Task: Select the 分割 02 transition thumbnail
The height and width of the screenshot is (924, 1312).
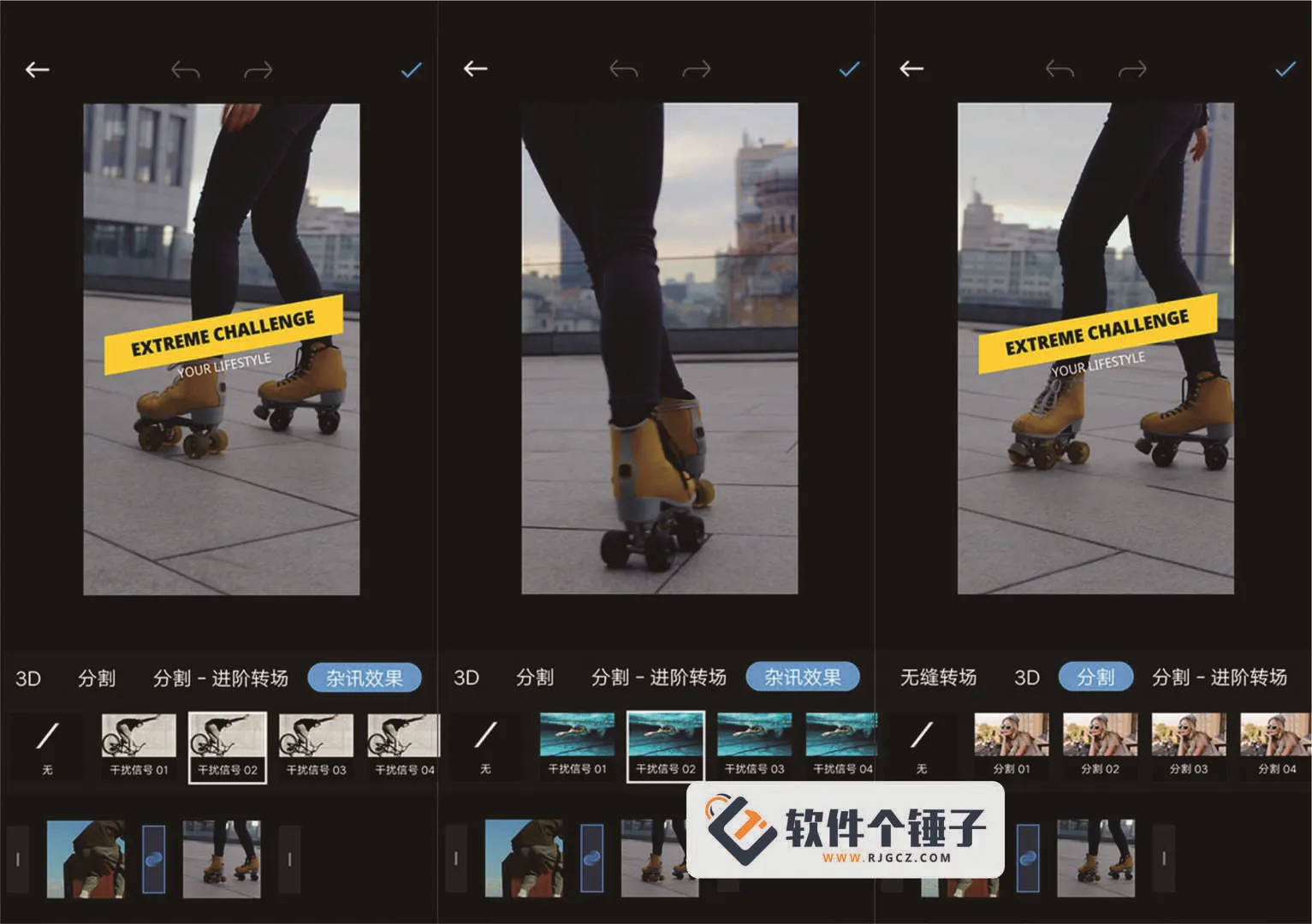Action: [x=1100, y=745]
